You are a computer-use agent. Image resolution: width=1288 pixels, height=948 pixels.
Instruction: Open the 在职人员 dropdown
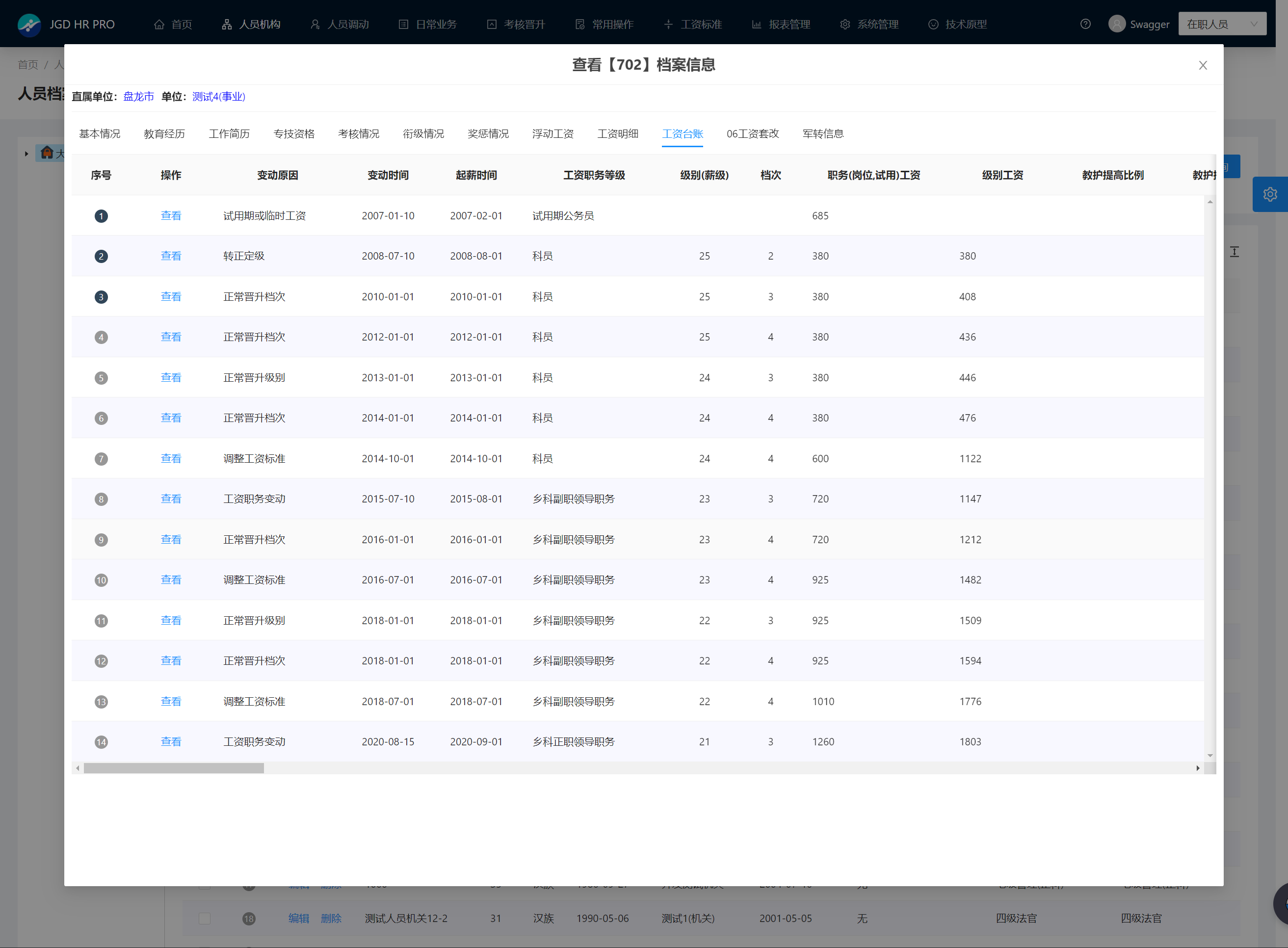(x=1222, y=24)
